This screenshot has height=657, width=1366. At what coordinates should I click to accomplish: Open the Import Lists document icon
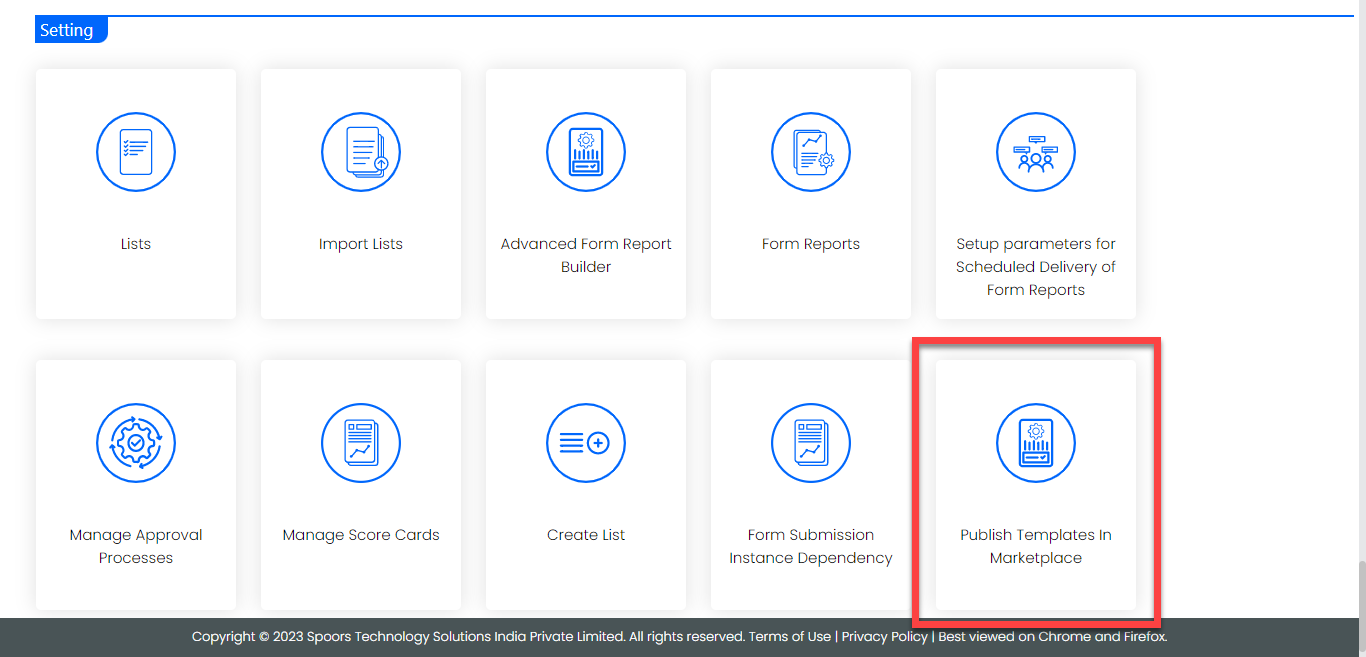tap(361, 152)
